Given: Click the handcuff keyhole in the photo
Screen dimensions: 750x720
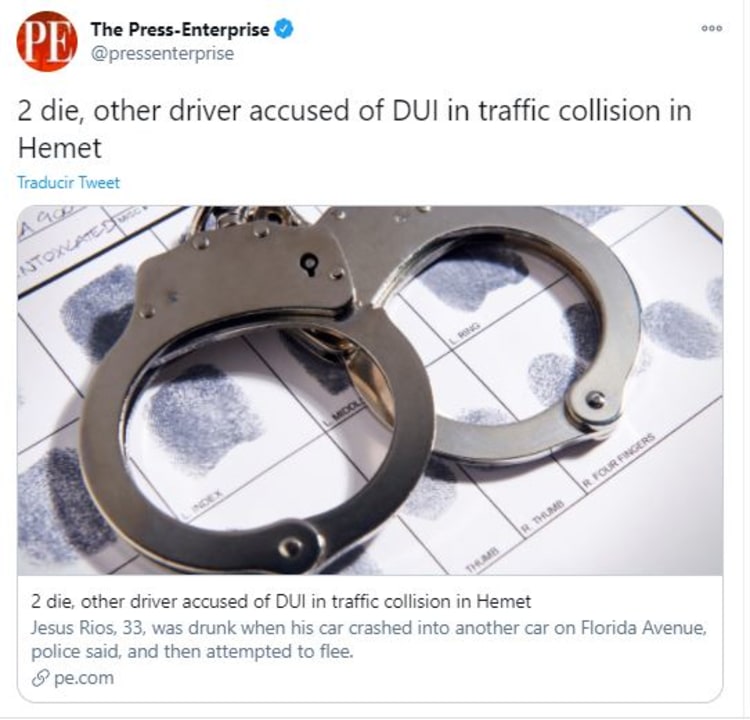Looking at the screenshot, I should pos(309,264).
